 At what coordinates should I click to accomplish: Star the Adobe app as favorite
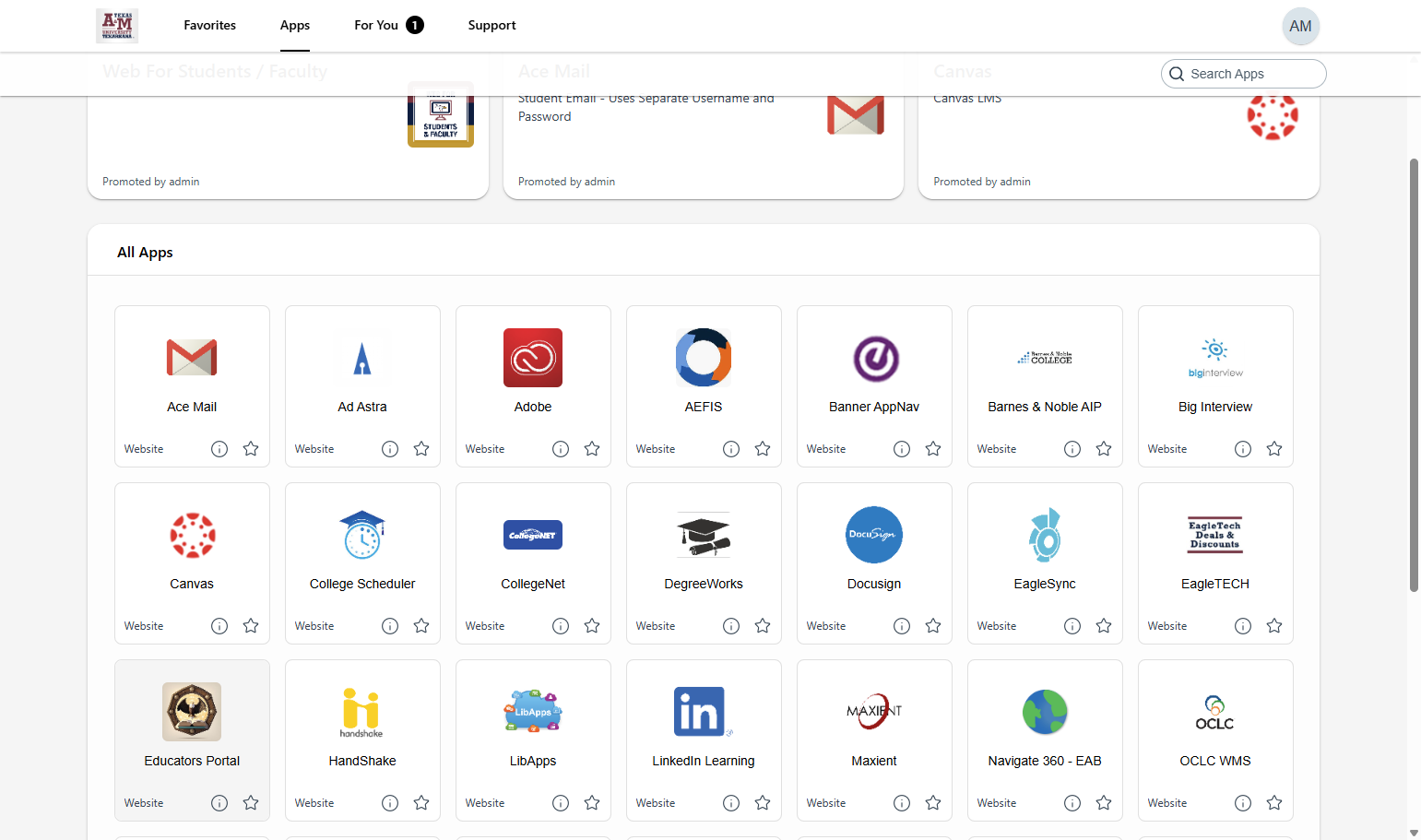tap(592, 449)
